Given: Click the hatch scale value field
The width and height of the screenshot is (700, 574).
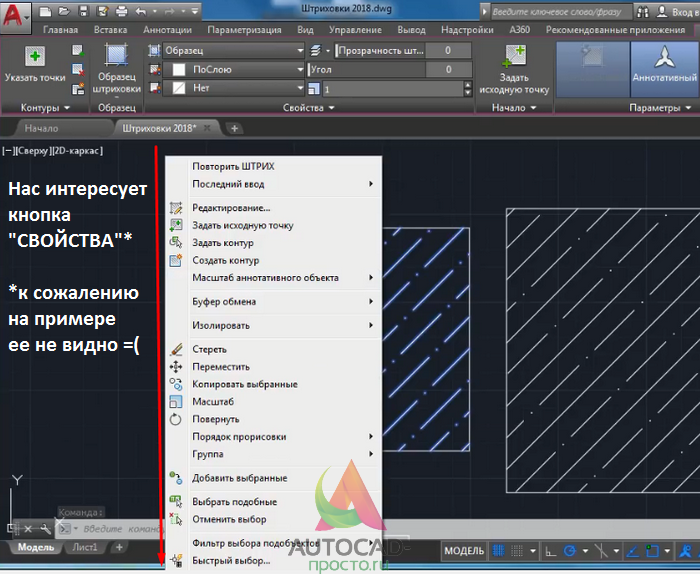Looking at the screenshot, I should tap(393, 89).
